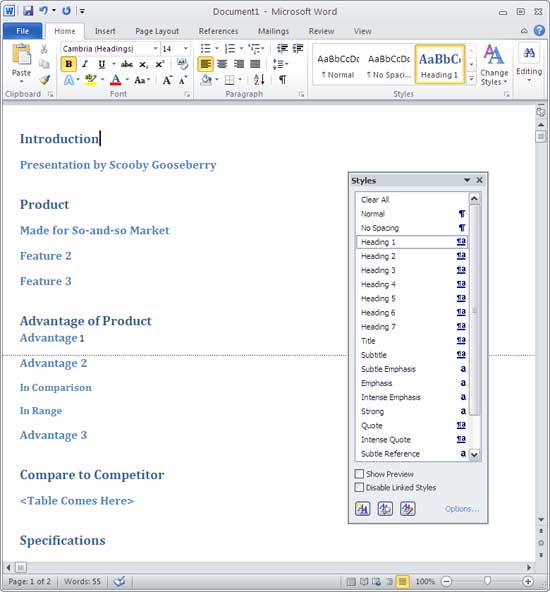The height and width of the screenshot is (592, 550).
Task: Click the Bullets list icon
Action: click(x=205, y=48)
